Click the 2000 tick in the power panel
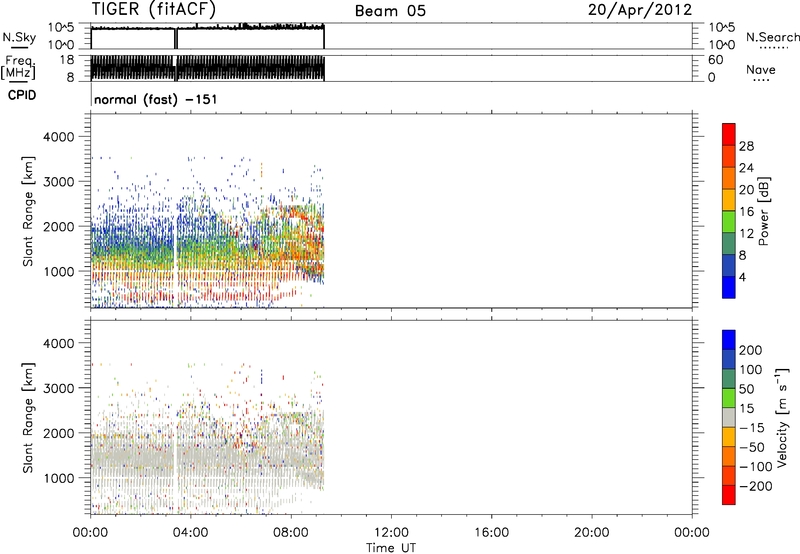 coord(58,226)
